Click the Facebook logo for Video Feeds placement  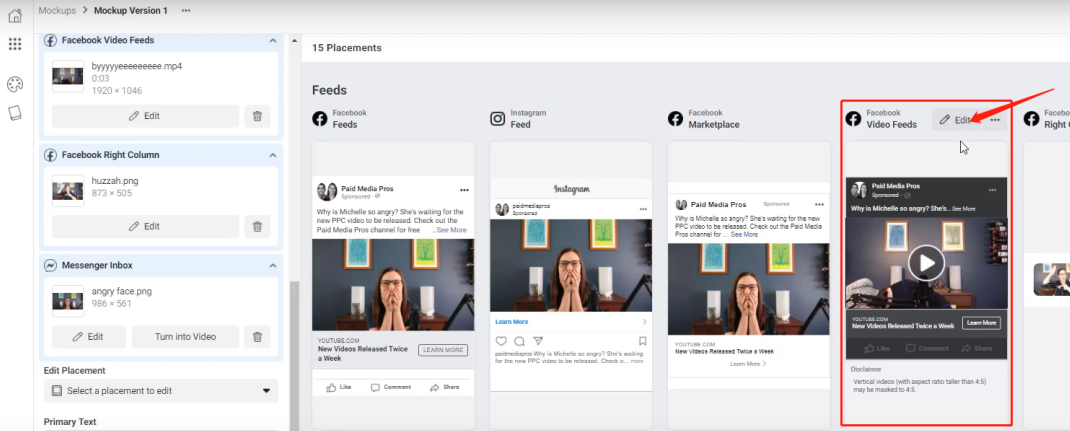(x=853, y=119)
